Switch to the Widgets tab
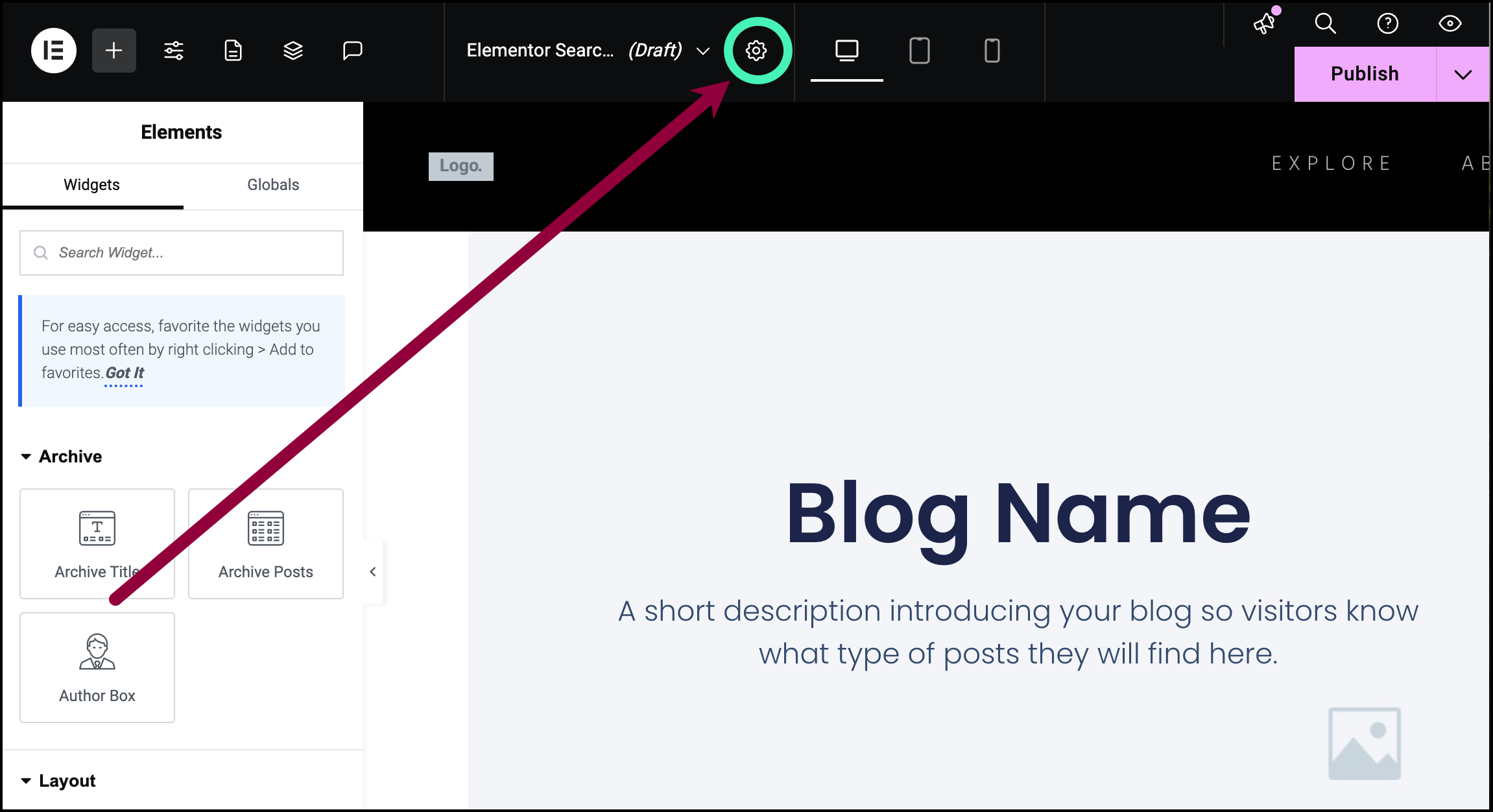Screen dimensions: 1493x812 click(x=92, y=184)
